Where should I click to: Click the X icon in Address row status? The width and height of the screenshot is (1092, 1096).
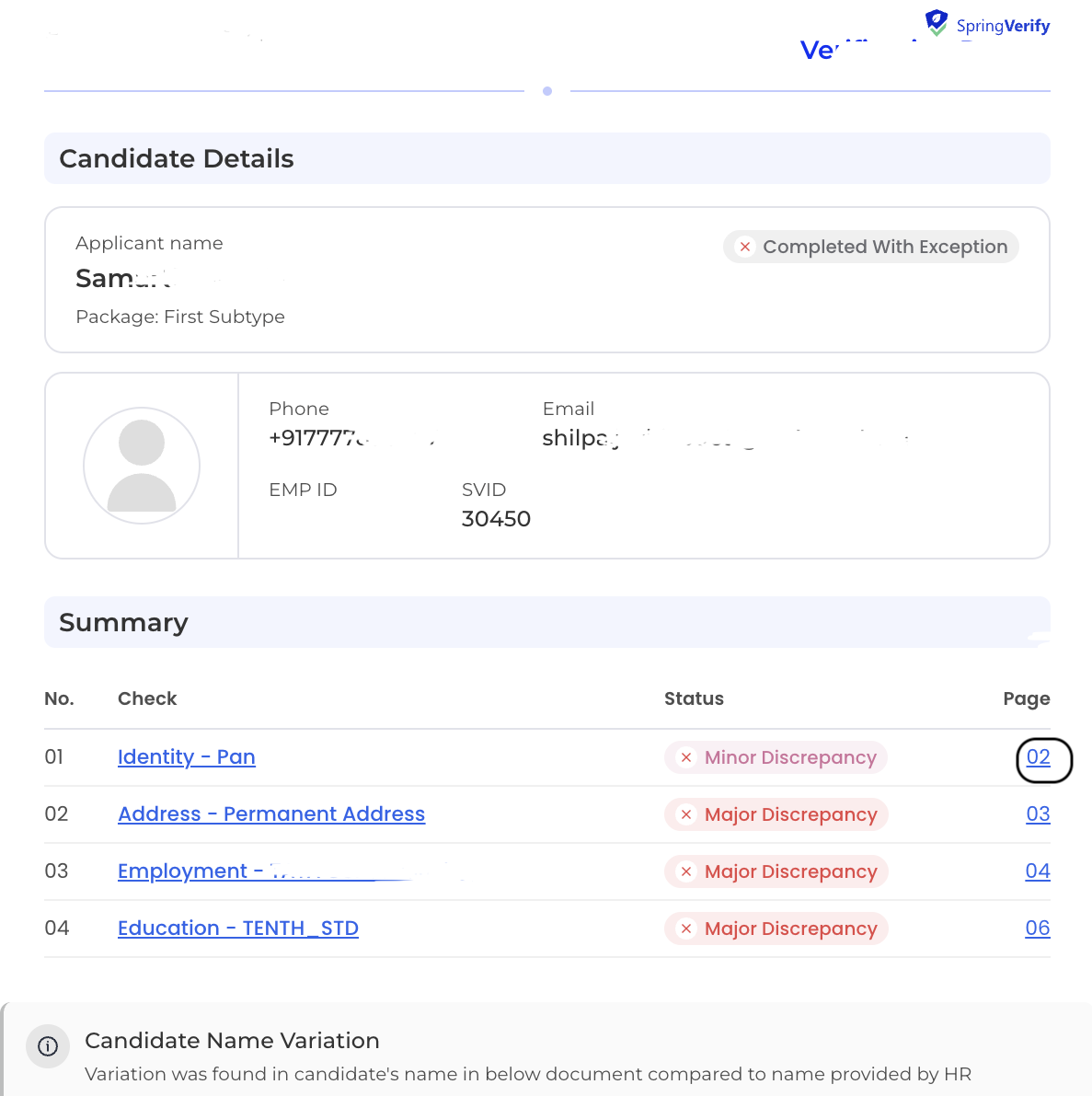[686, 814]
